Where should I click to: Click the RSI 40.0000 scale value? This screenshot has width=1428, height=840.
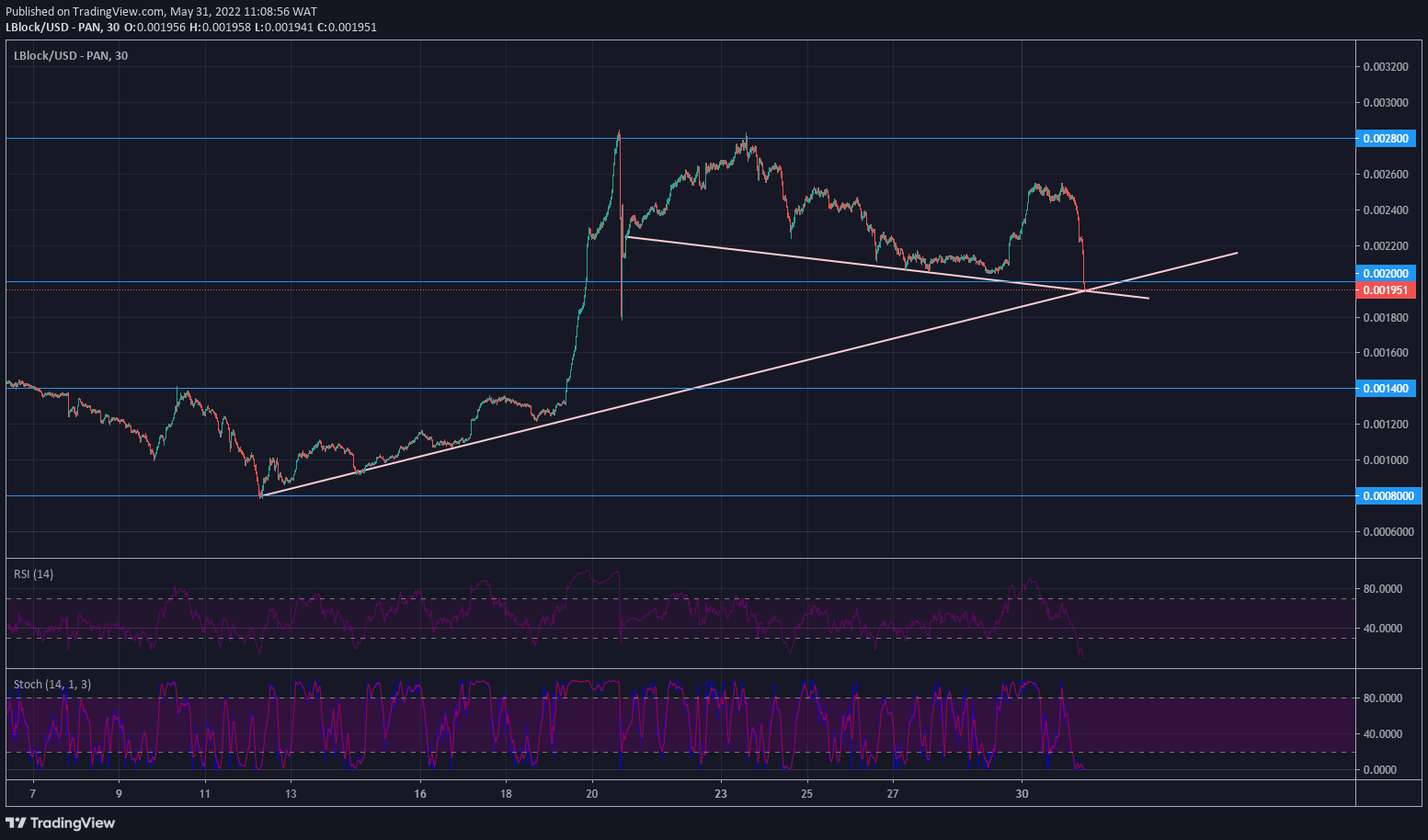point(1383,629)
